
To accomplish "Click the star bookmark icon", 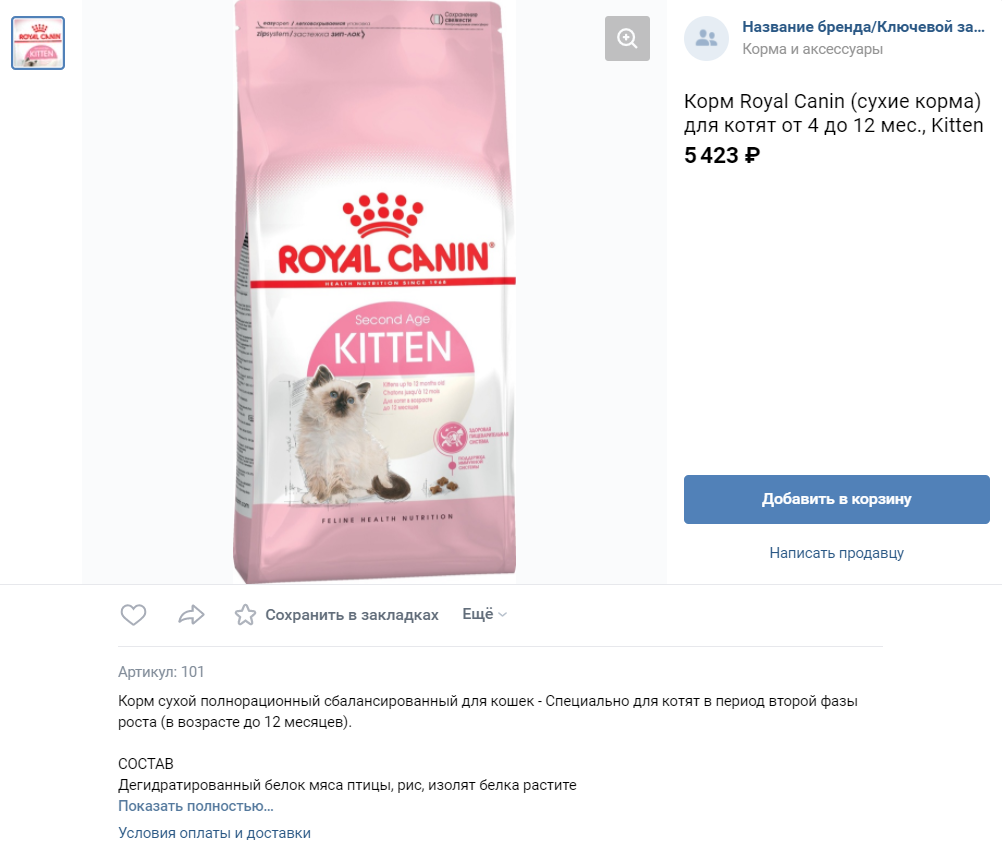I will (x=245, y=615).
